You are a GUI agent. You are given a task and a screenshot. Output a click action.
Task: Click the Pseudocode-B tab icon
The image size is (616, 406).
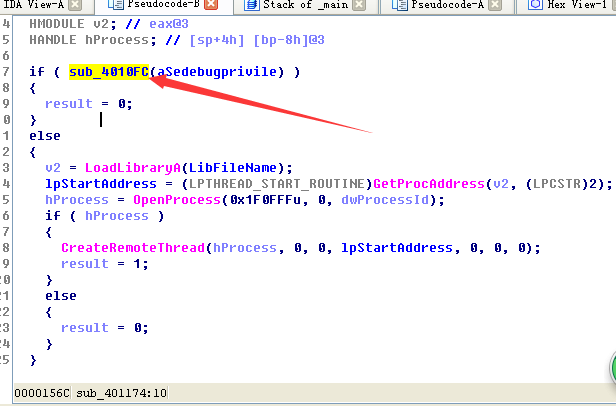[115, 6]
